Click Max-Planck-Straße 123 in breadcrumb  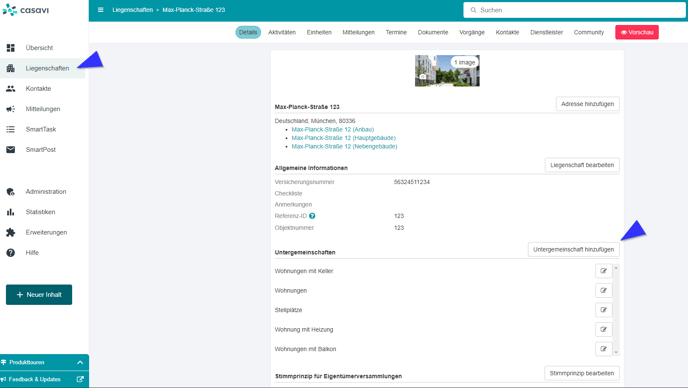click(x=194, y=10)
